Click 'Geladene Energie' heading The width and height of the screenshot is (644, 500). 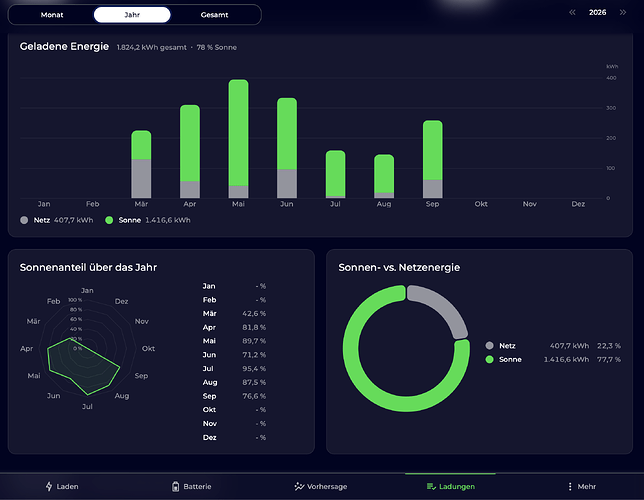pos(64,46)
